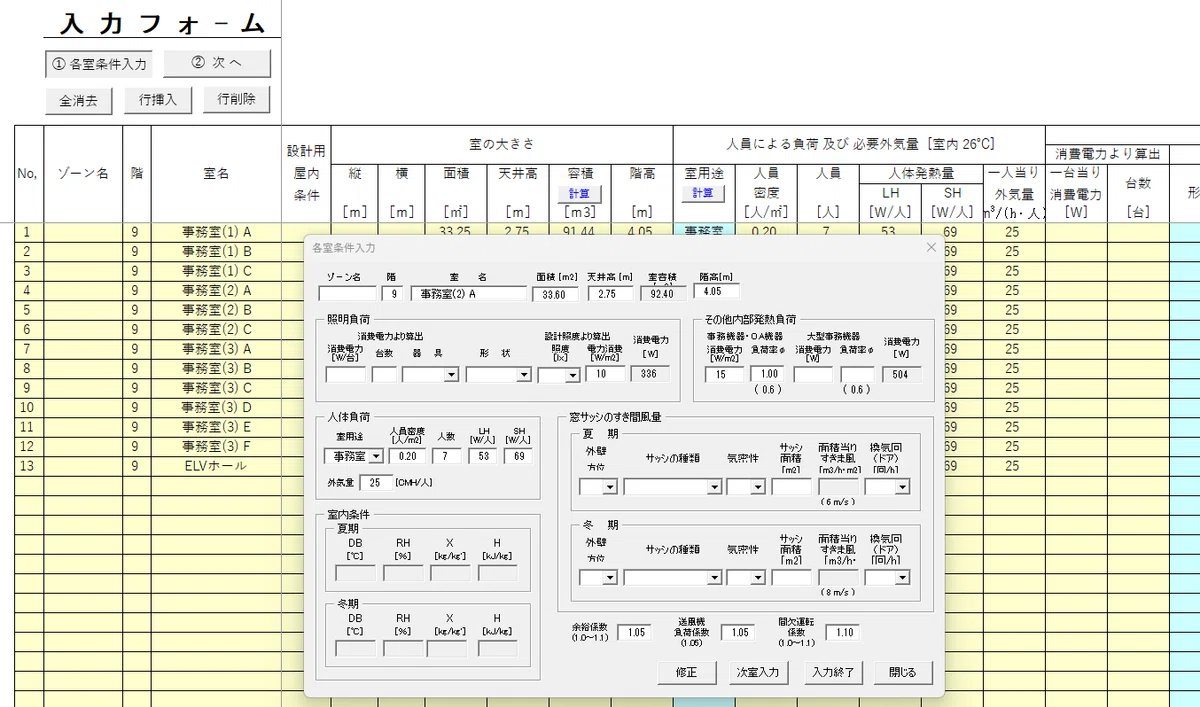Click the 面積 field showing 33.60
The width and height of the screenshot is (1200, 707).
coord(554,294)
